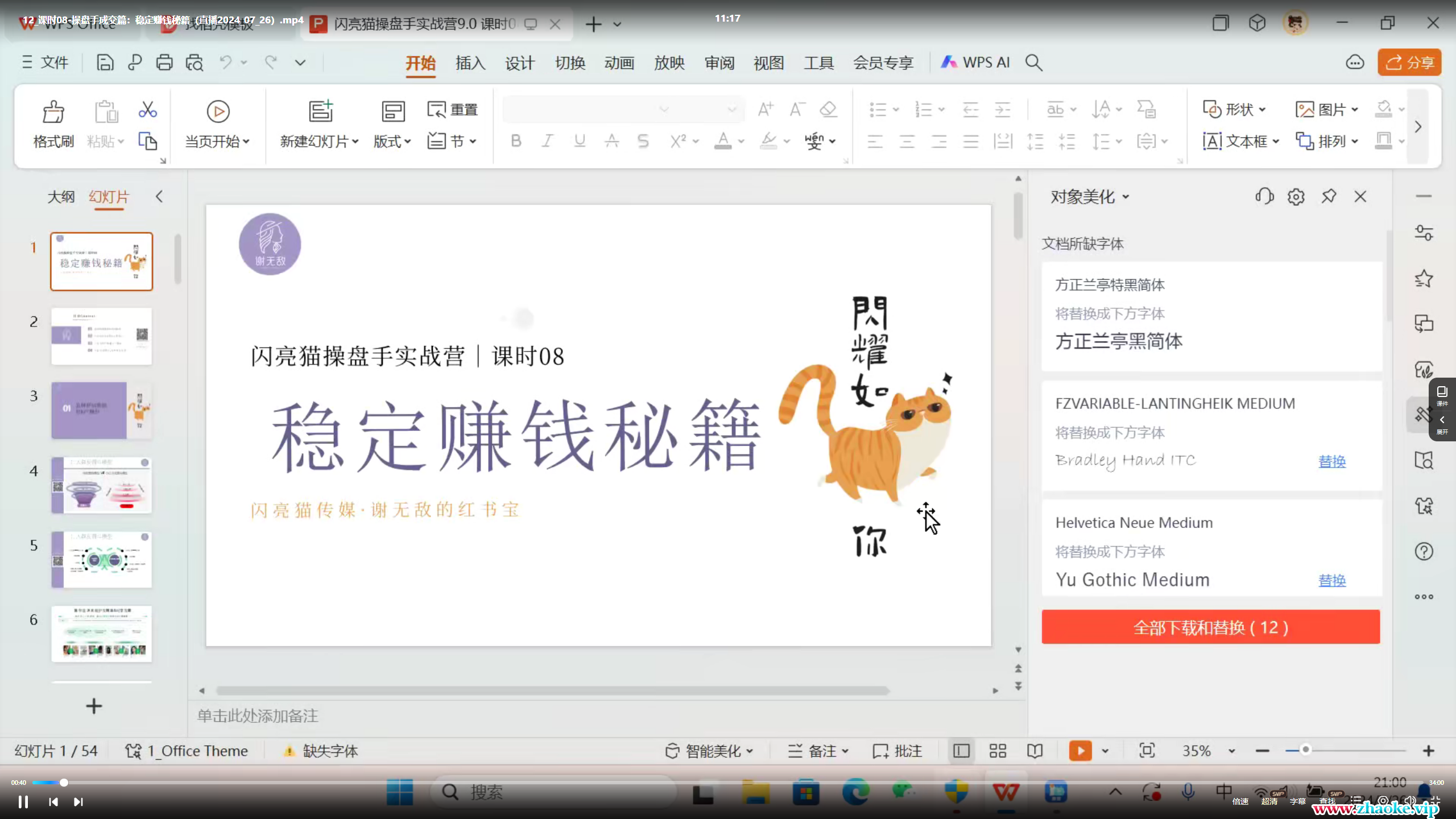Image resolution: width=1456 pixels, height=819 pixels.
Task: Switch to slide sorter grid view
Action: coord(998,751)
